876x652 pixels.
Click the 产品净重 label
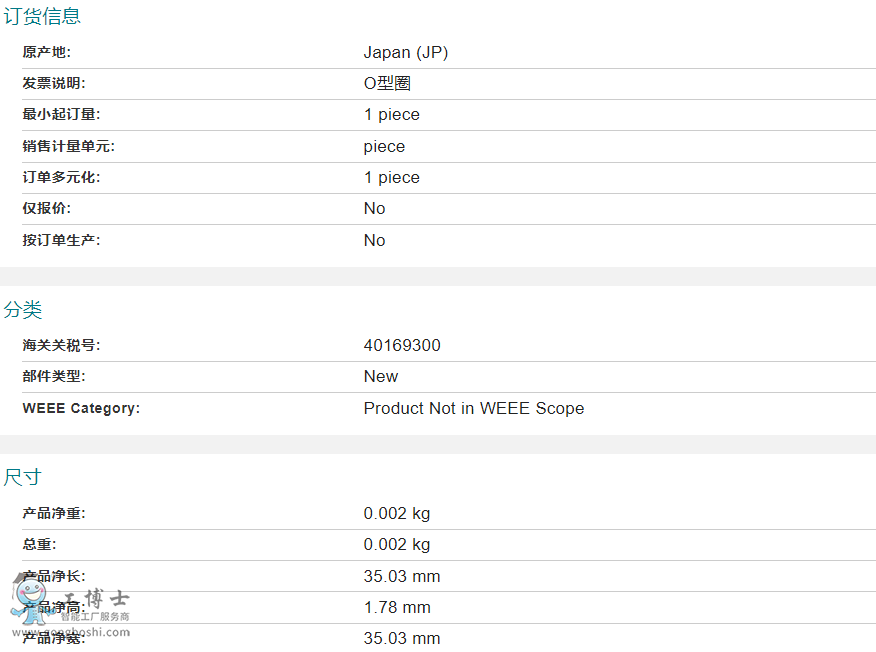(54, 513)
